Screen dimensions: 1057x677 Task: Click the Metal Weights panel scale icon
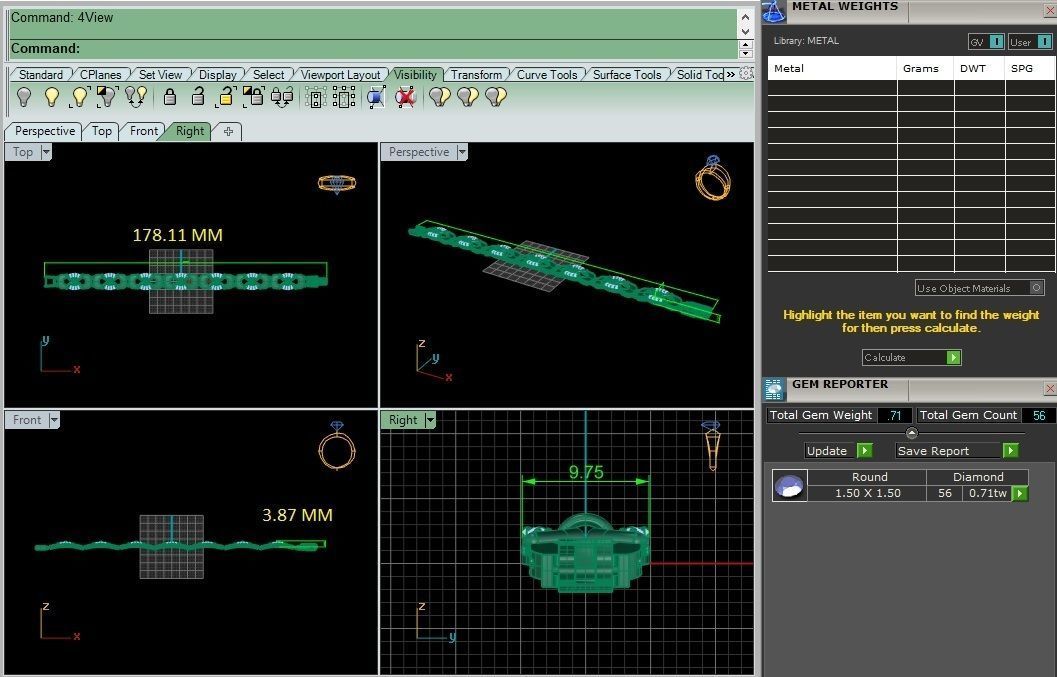774,11
